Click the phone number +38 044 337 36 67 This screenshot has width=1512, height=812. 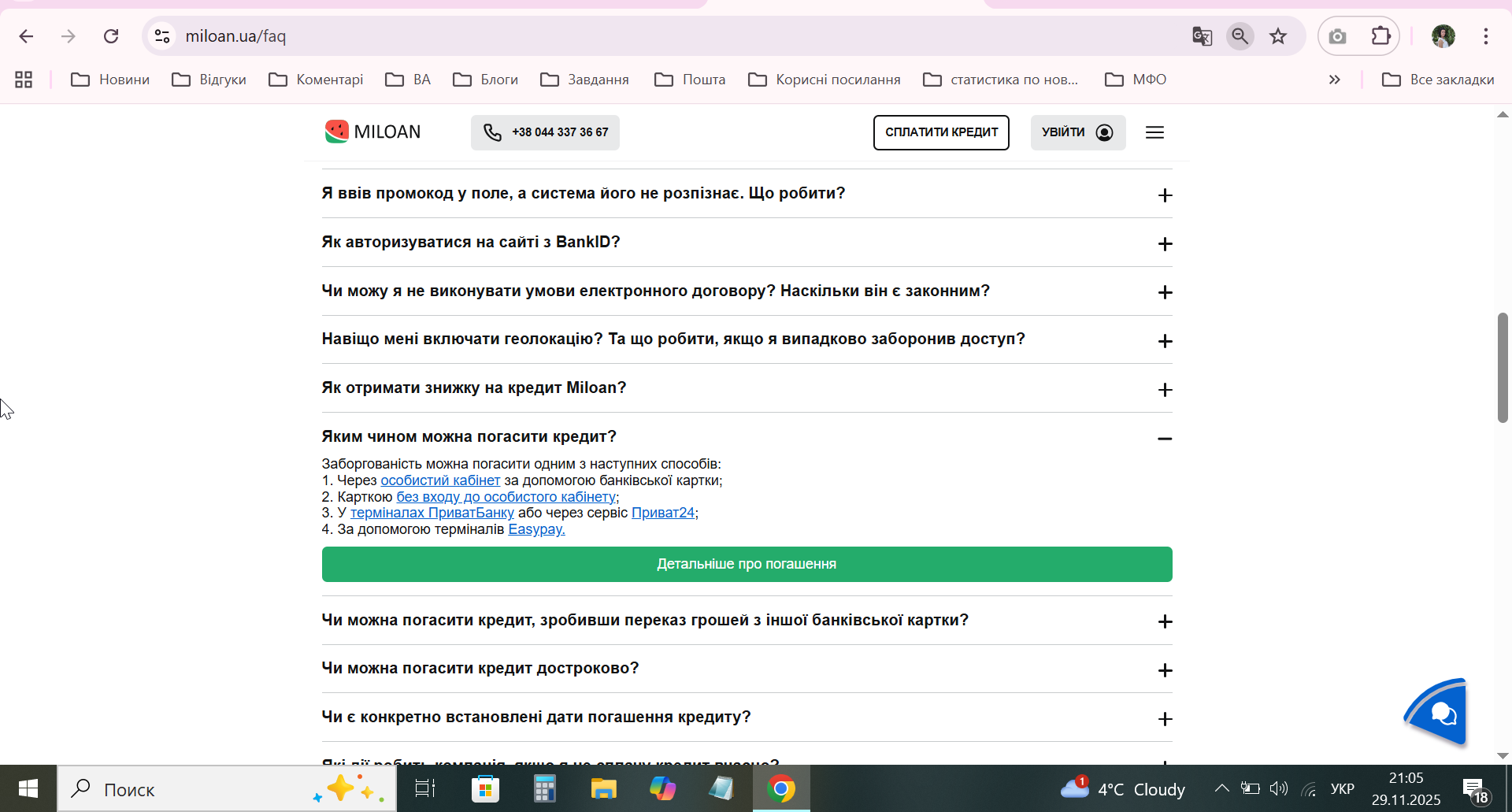[545, 132]
